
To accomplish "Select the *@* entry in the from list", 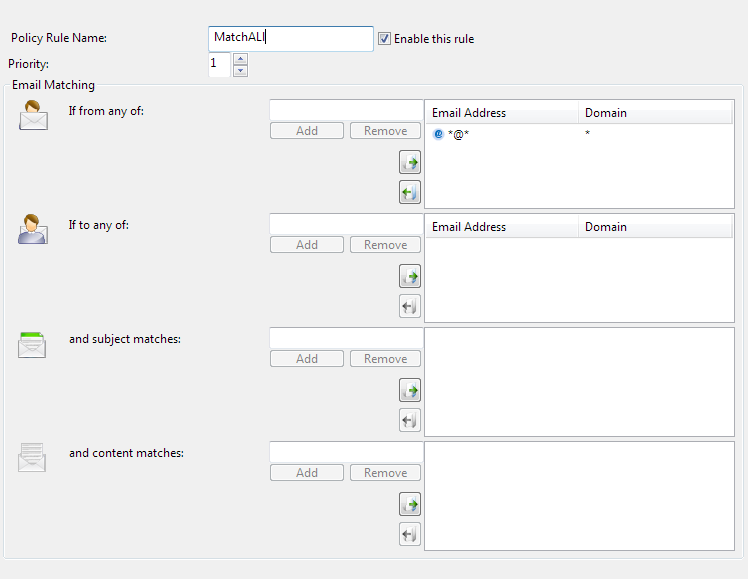I will click(x=458, y=134).
